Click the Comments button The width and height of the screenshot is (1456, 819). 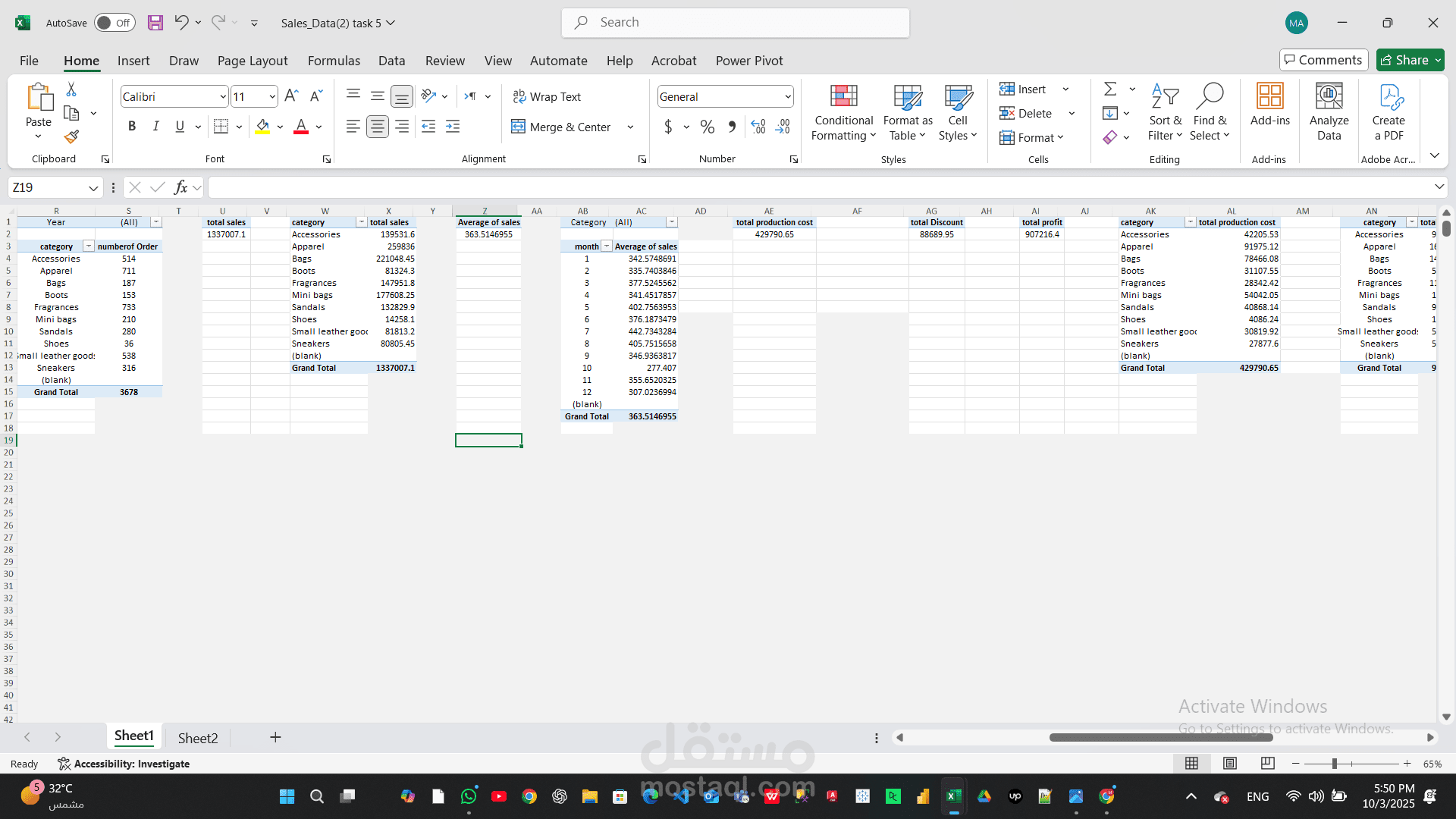[x=1323, y=60]
